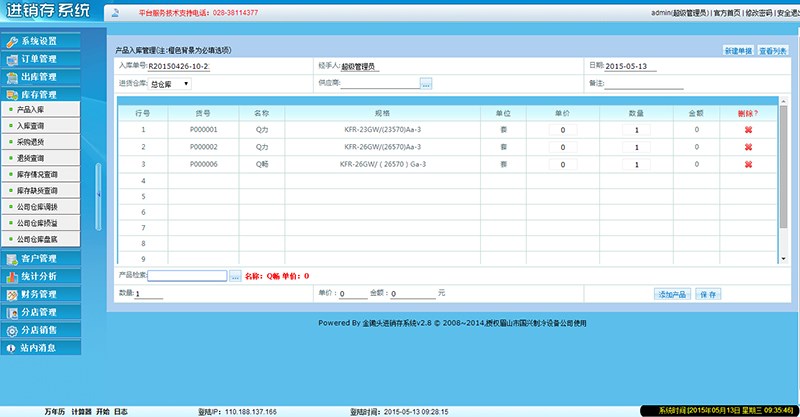This screenshot has width=800, height=417.
Task: Click the icon beside 订单管理
Action: click(x=11, y=60)
